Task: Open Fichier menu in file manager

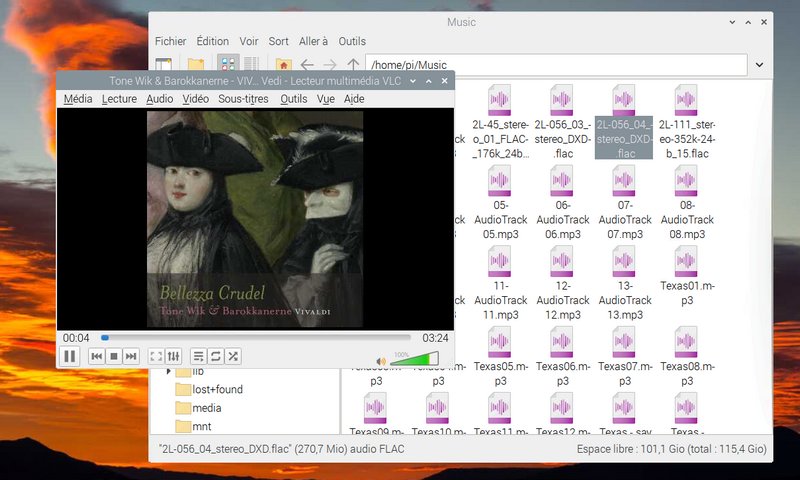Action: [x=170, y=41]
